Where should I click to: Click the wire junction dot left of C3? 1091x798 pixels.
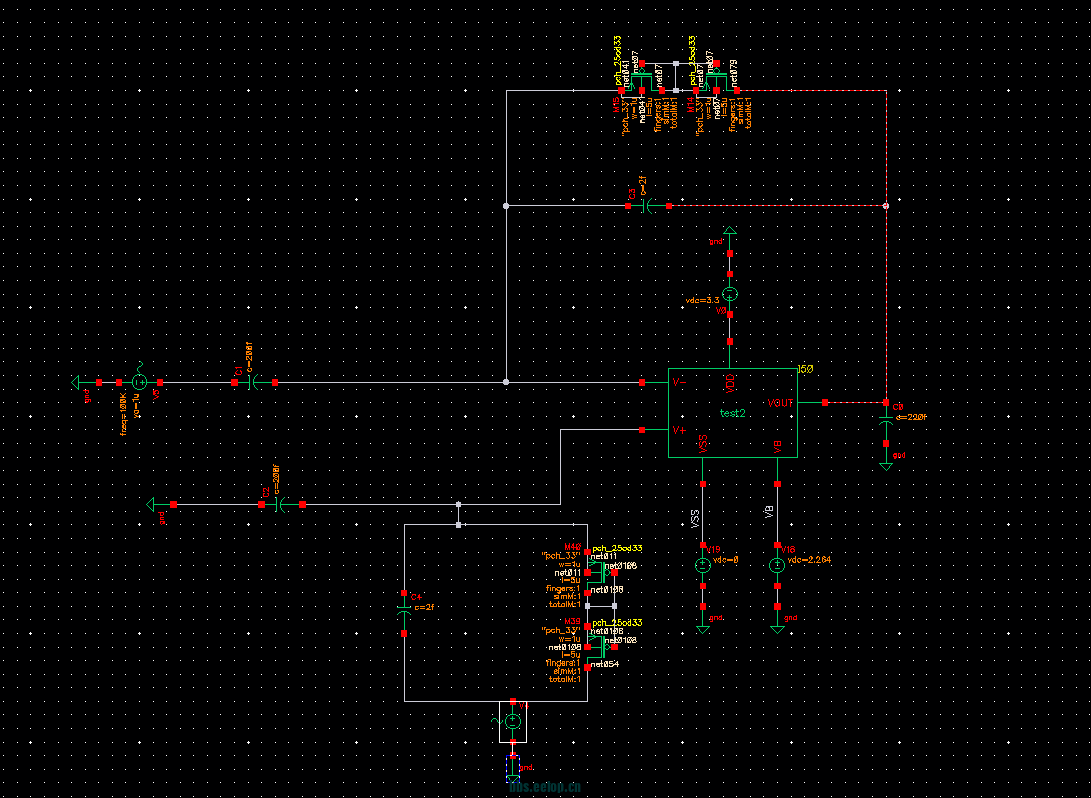click(506, 206)
